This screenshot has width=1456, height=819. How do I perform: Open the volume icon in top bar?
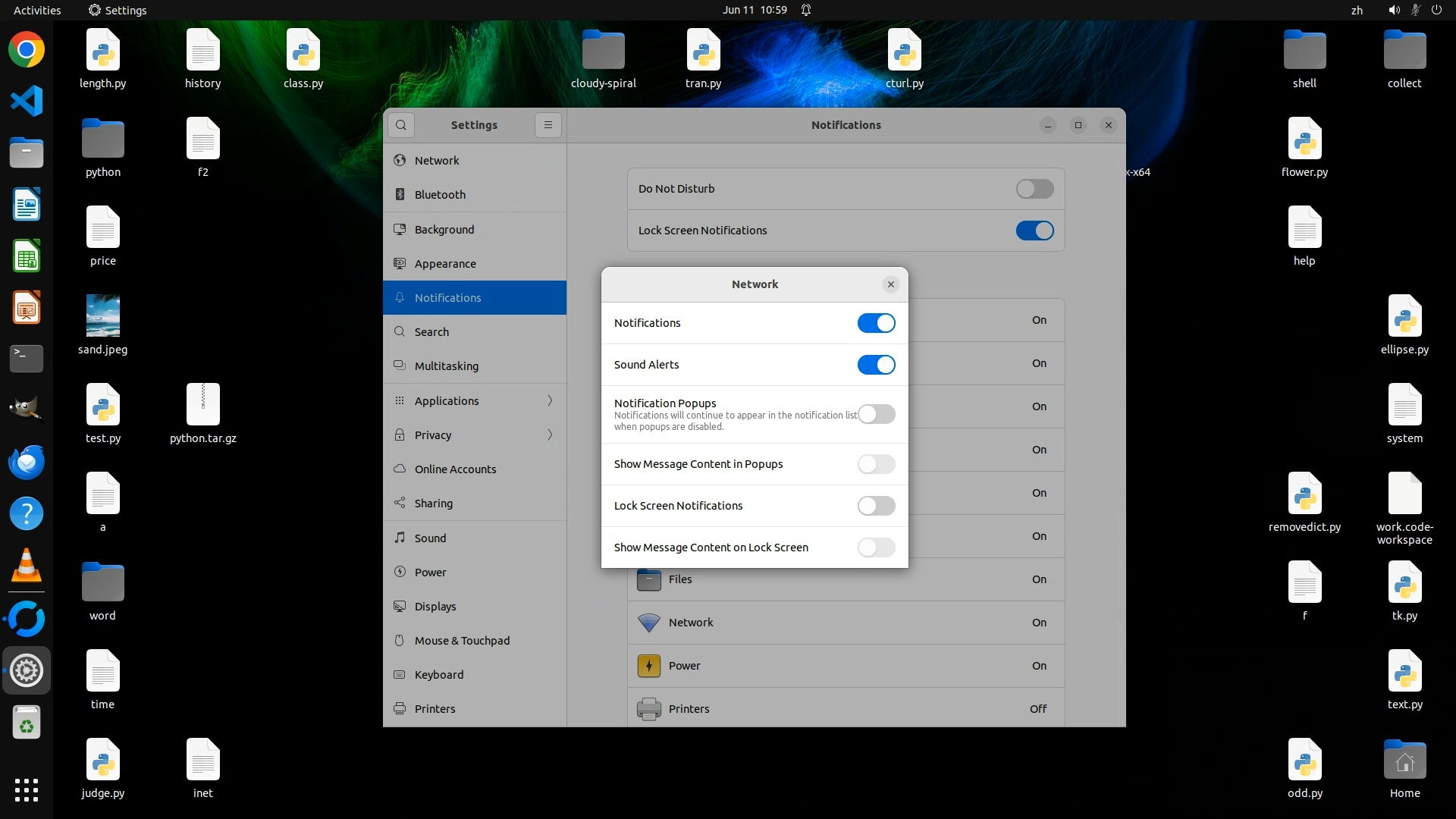[1394, 10]
